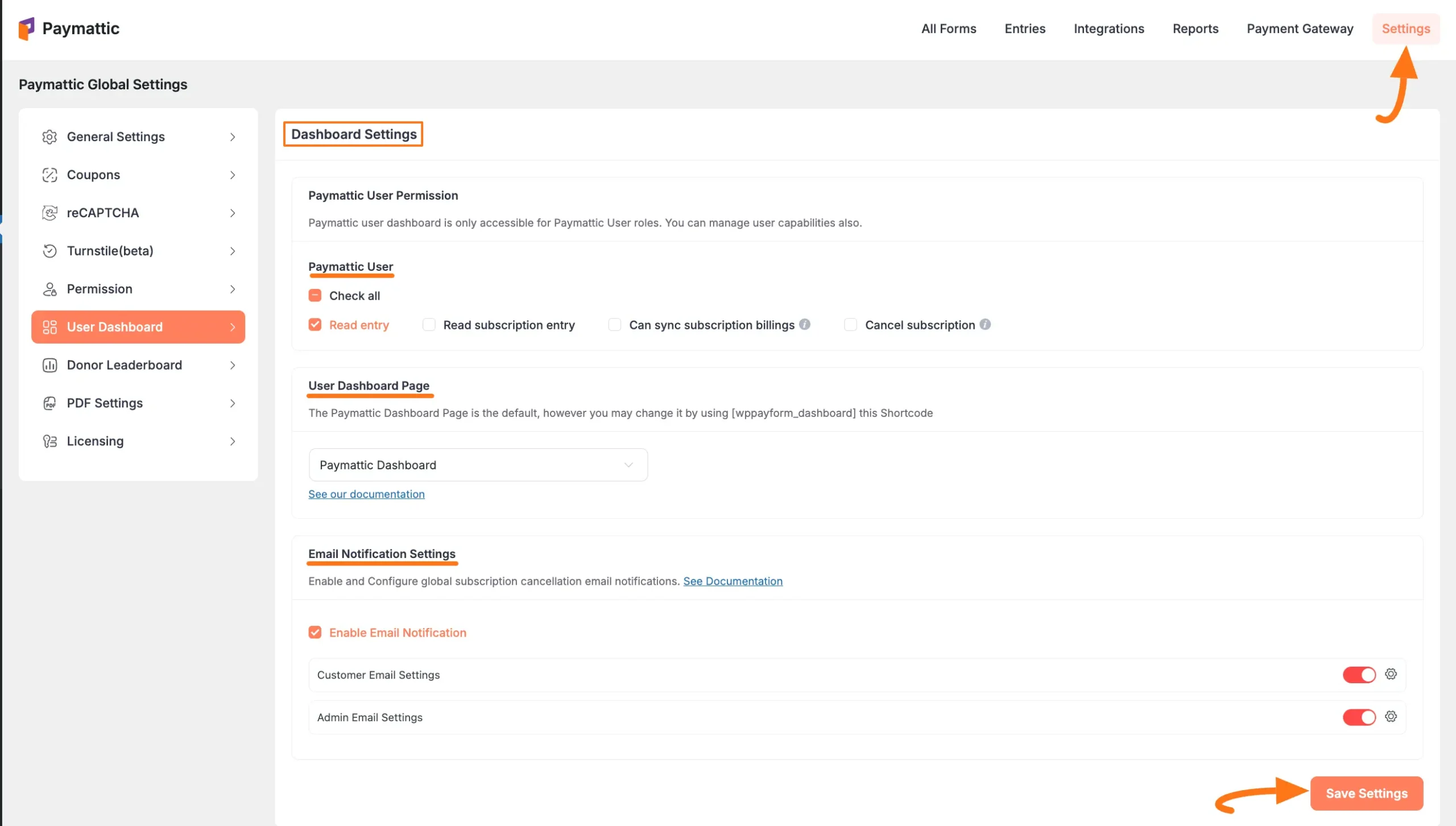The width and height of the screenshot is (1456, 826).
Task: Open PDF Settings via its icon
Action: 50,403
